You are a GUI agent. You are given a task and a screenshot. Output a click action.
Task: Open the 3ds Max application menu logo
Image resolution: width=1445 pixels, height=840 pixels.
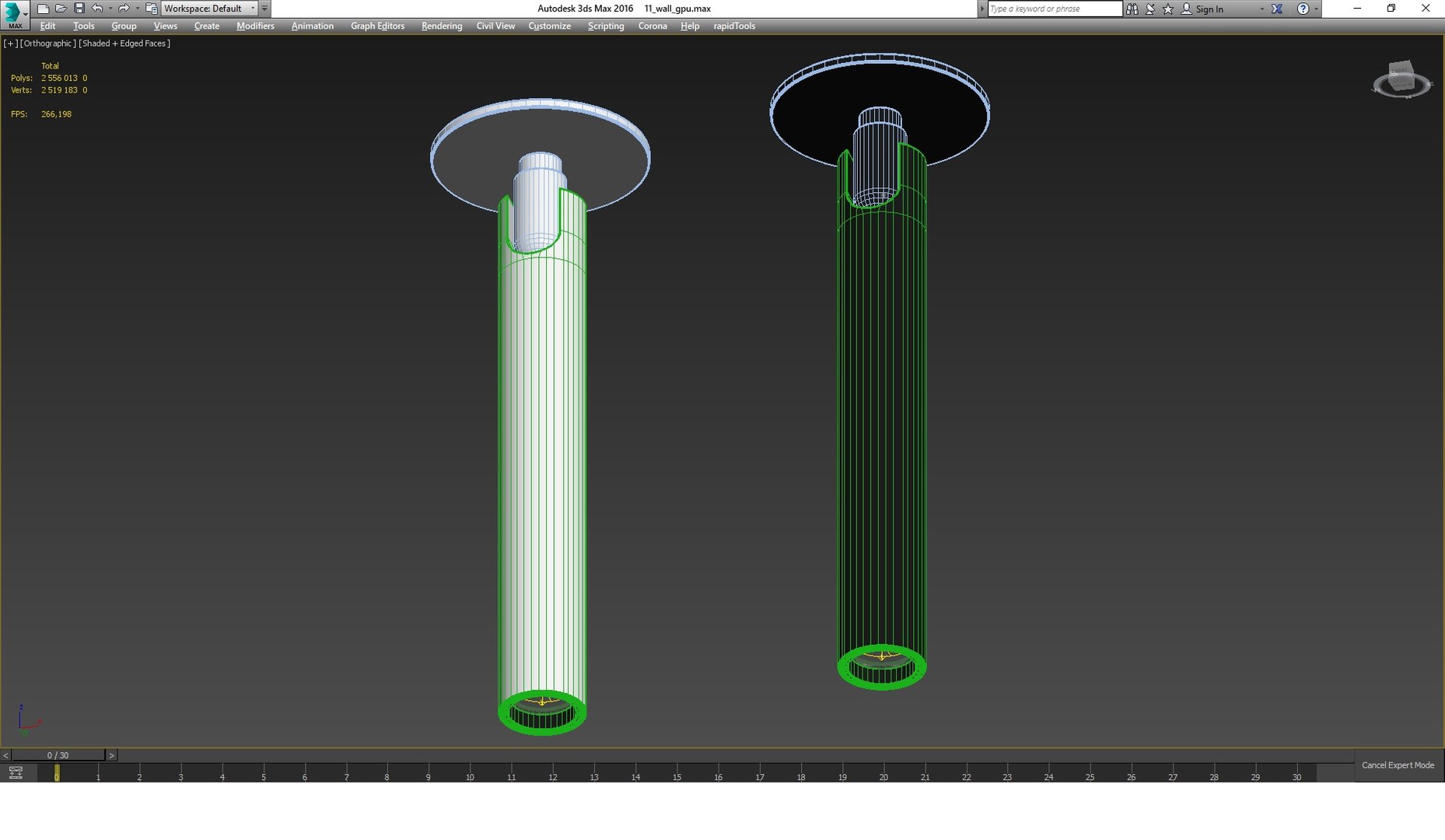click(x=15, y=15)
